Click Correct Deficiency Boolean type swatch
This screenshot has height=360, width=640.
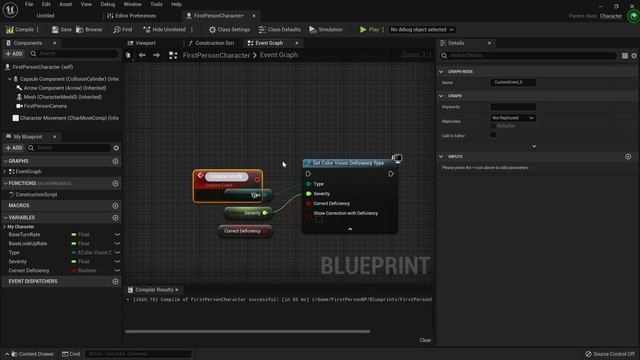pyautogui.click(x=74, y=271)
